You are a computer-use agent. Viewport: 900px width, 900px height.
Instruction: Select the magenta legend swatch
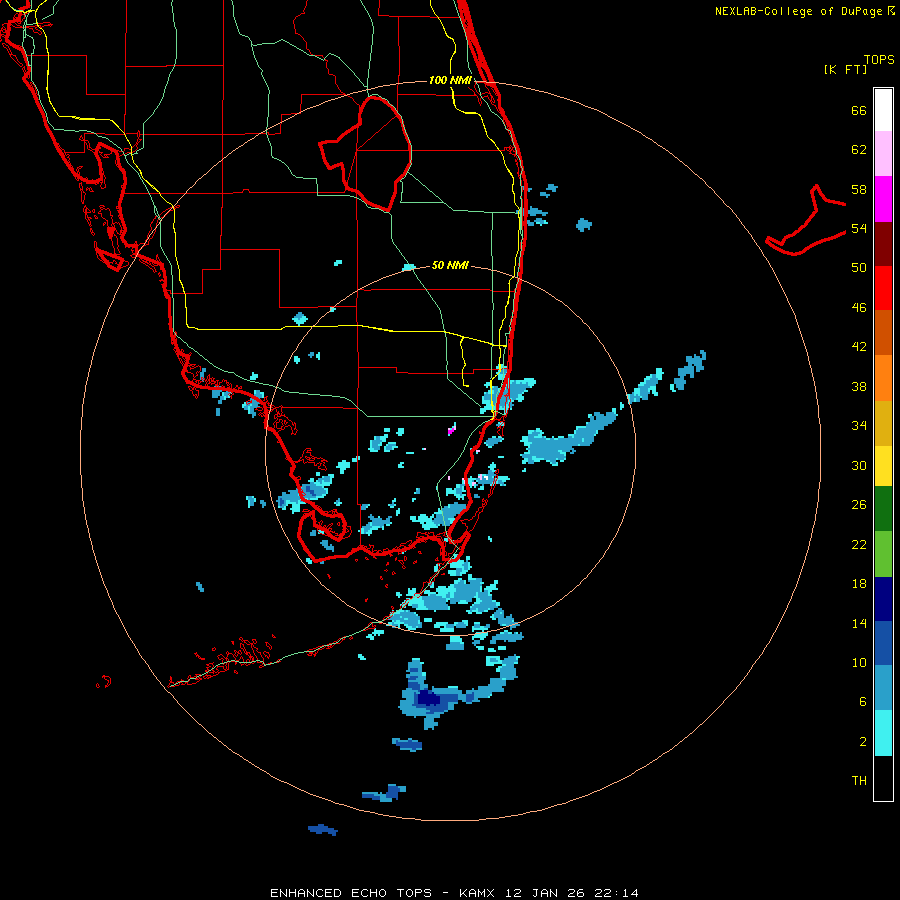883,199
